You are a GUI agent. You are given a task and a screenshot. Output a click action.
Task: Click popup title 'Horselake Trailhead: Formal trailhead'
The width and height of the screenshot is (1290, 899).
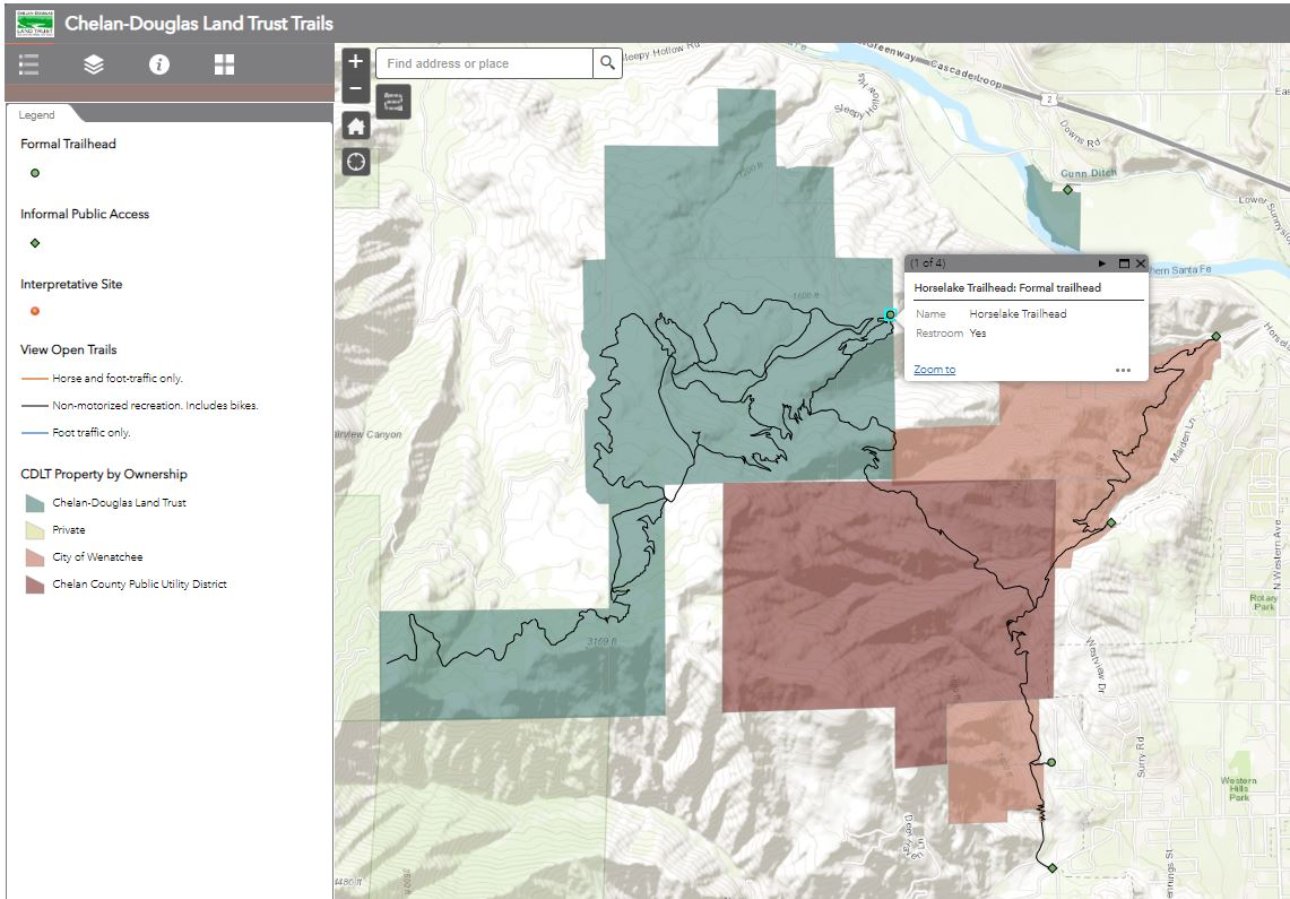[1007, 288]
